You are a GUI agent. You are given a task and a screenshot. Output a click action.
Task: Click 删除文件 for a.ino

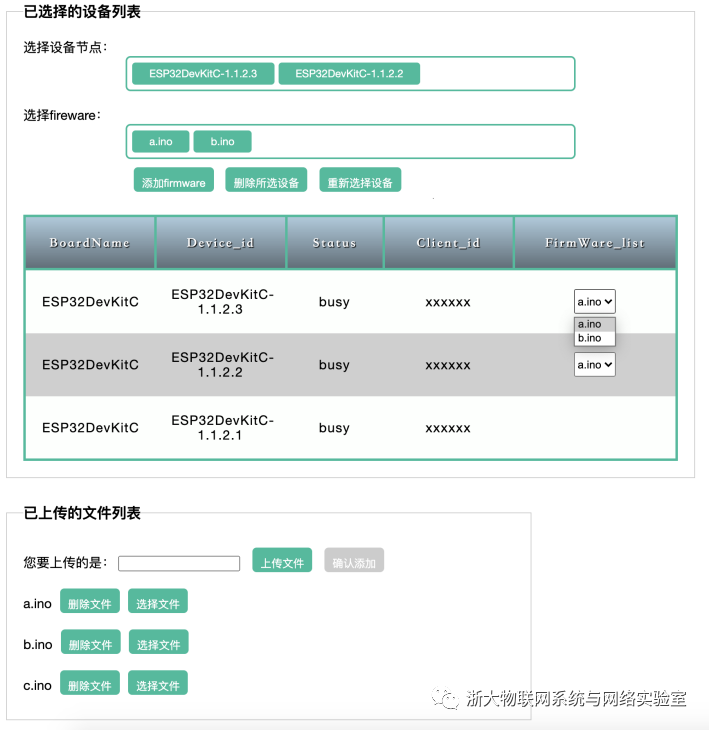coord(90,601)
